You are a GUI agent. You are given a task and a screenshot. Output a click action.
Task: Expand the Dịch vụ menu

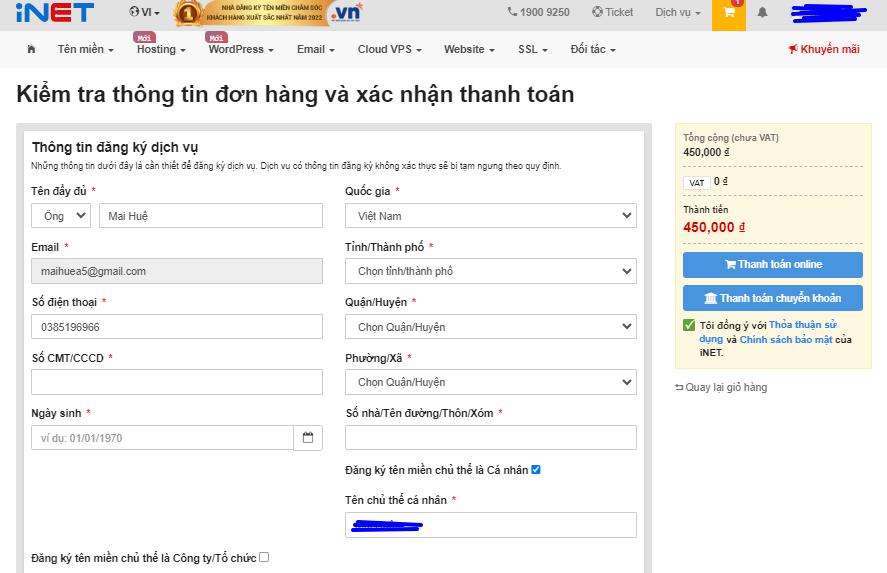pos(678,12)
